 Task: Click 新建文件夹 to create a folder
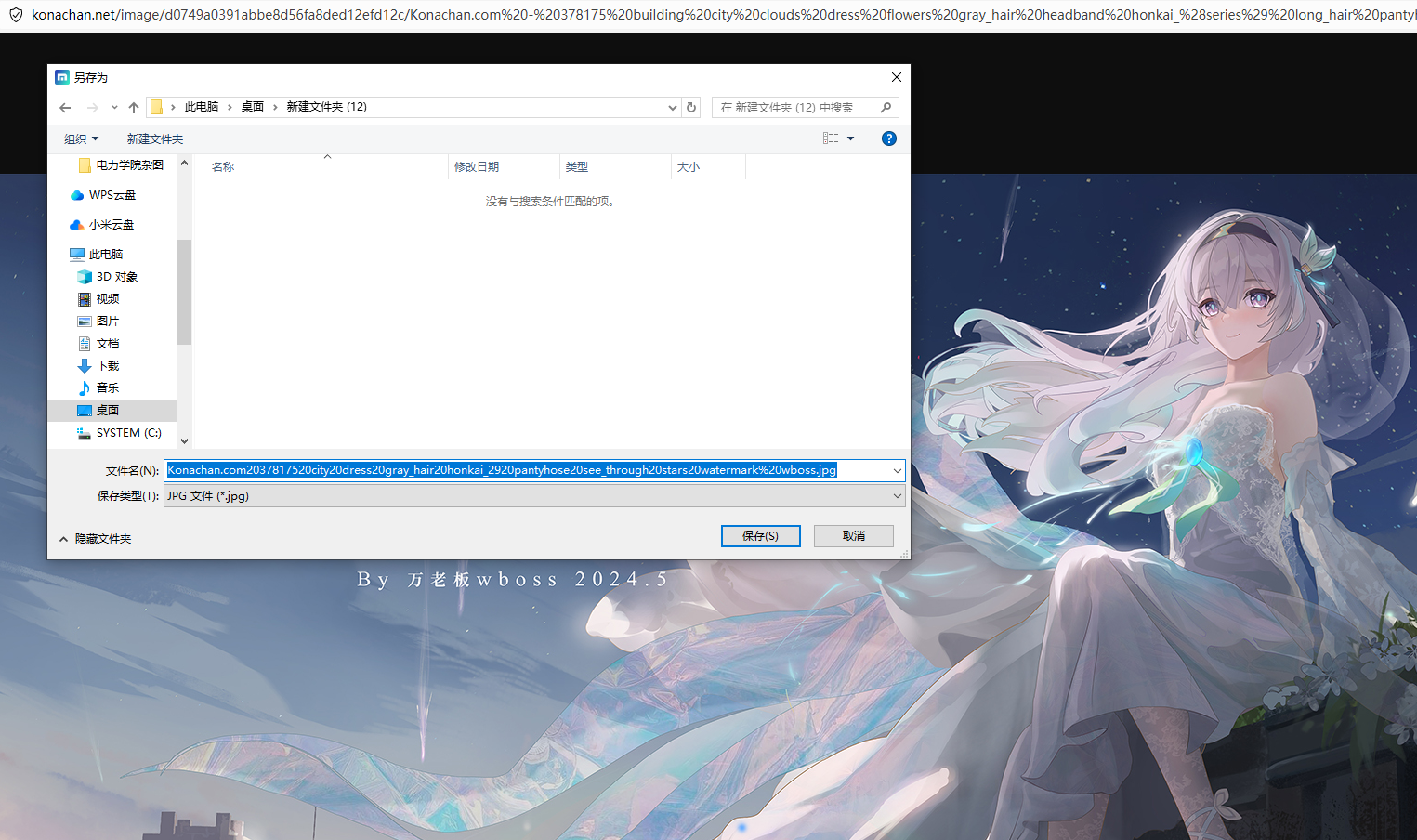(x=155, y=139)
